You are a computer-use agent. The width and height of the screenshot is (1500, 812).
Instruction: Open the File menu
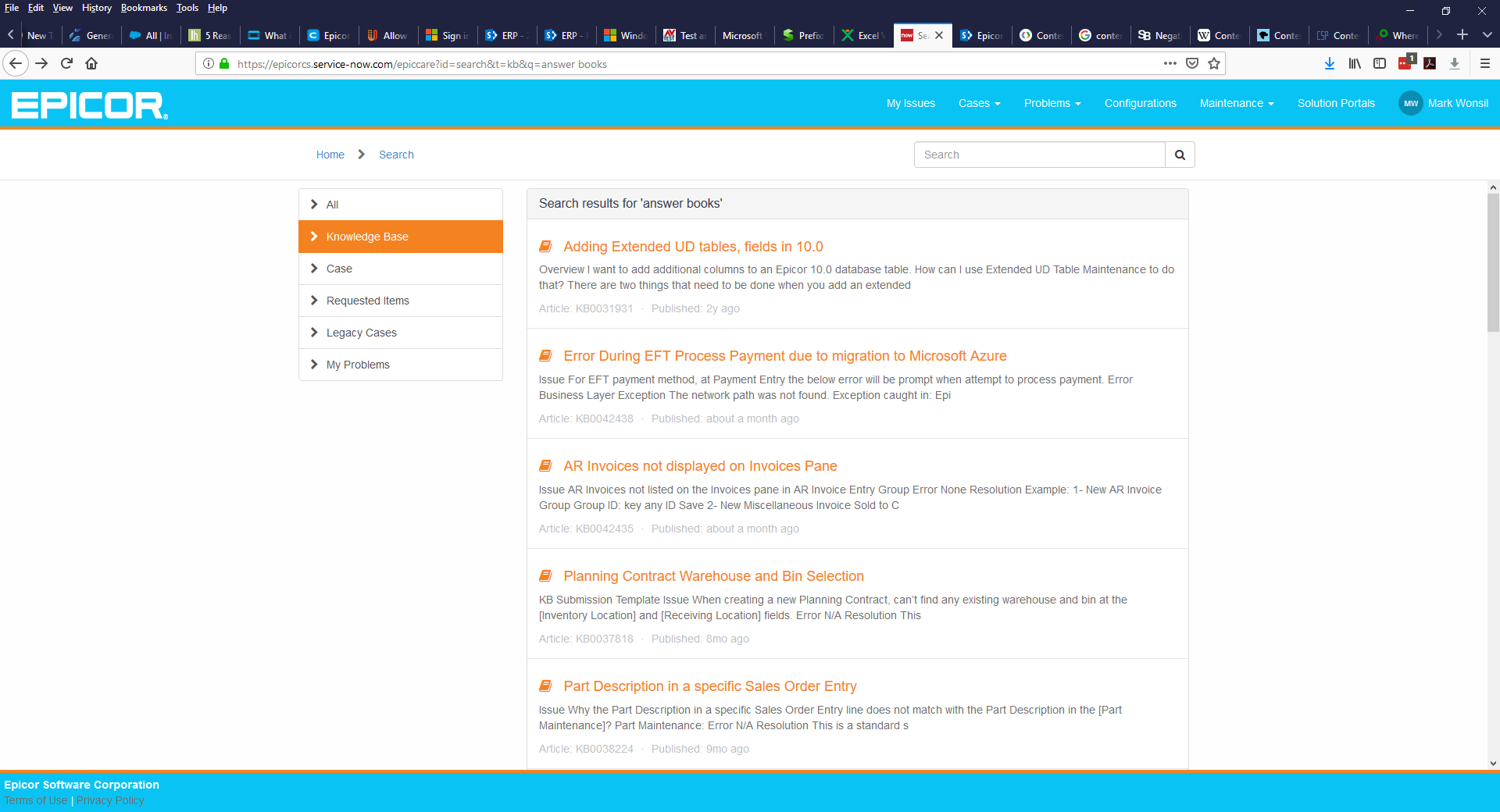click(12, 8)
